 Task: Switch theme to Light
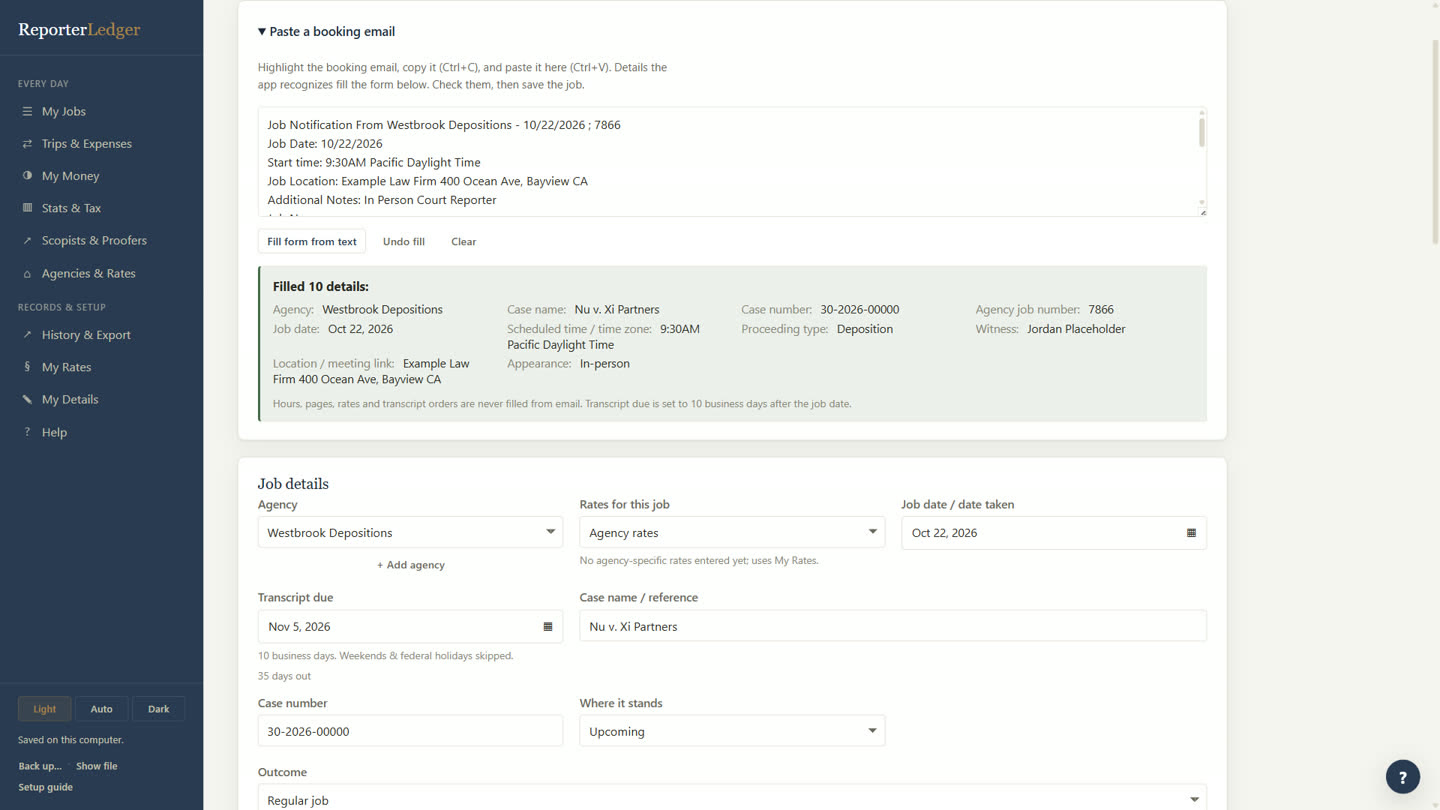point(45,709)
